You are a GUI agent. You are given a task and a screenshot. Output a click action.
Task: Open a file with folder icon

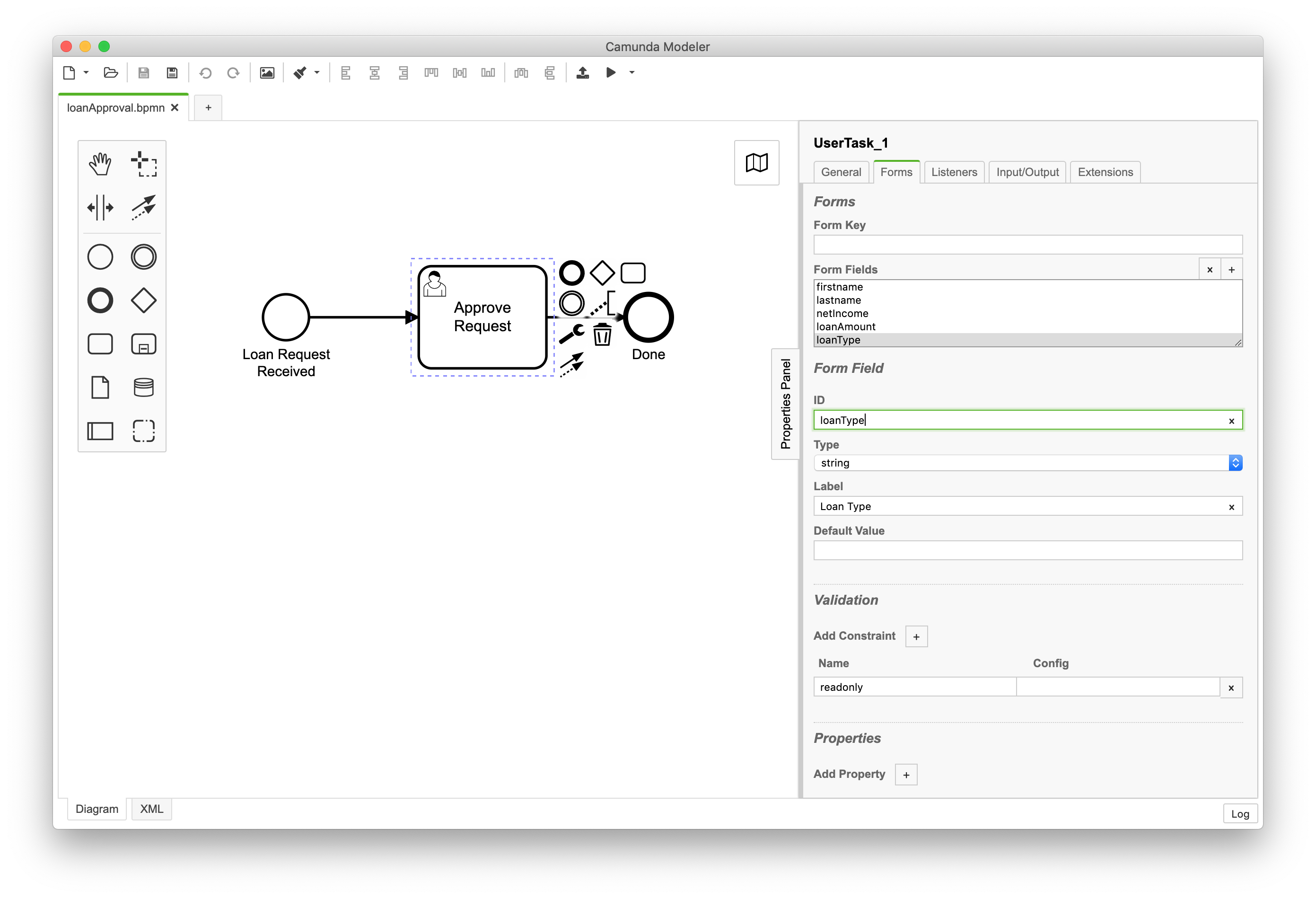(110, 72)
